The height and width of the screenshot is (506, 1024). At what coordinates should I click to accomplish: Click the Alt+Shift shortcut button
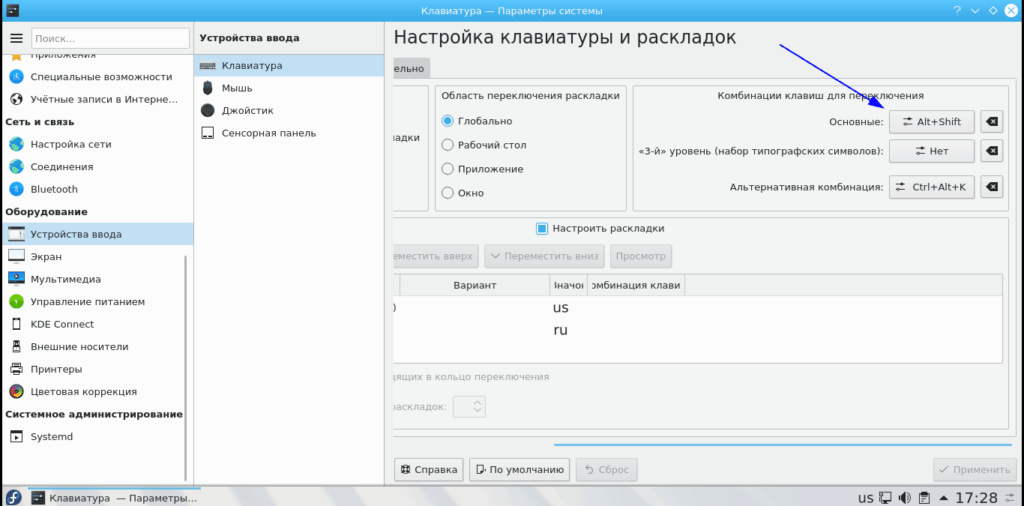pos(931,122)
